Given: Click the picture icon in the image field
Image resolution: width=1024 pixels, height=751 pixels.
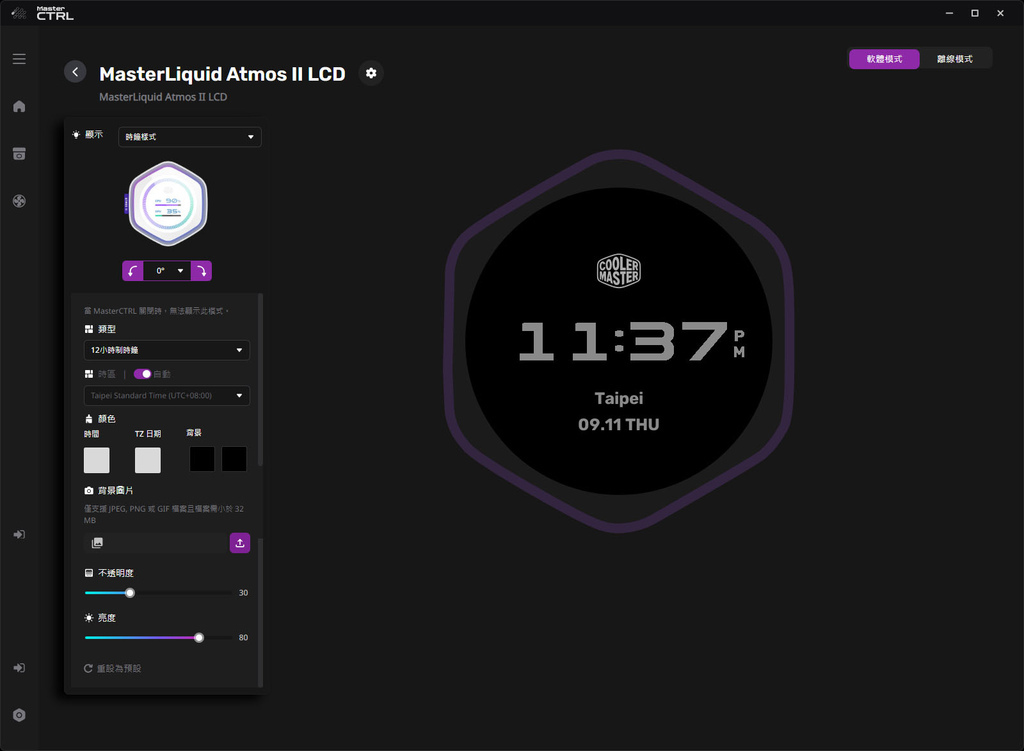Looking at the screenshot, I should point(97,543).
